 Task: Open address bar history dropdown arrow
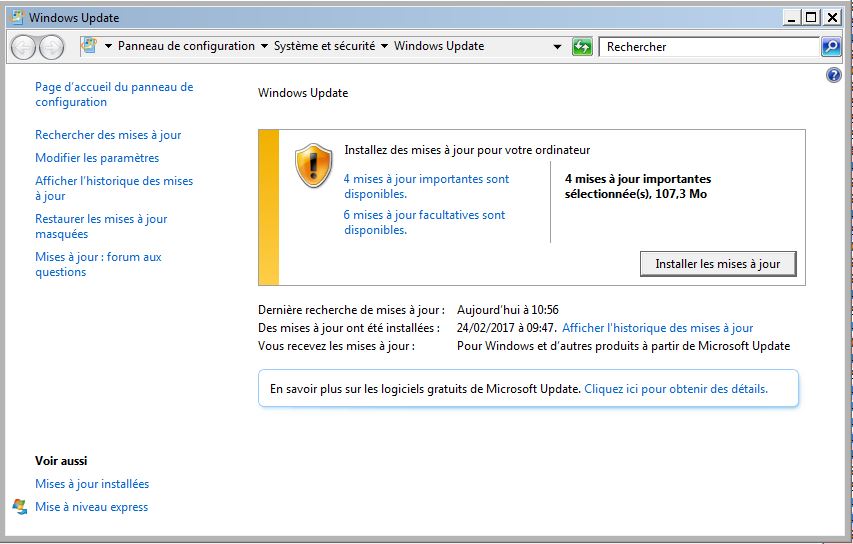557,47
